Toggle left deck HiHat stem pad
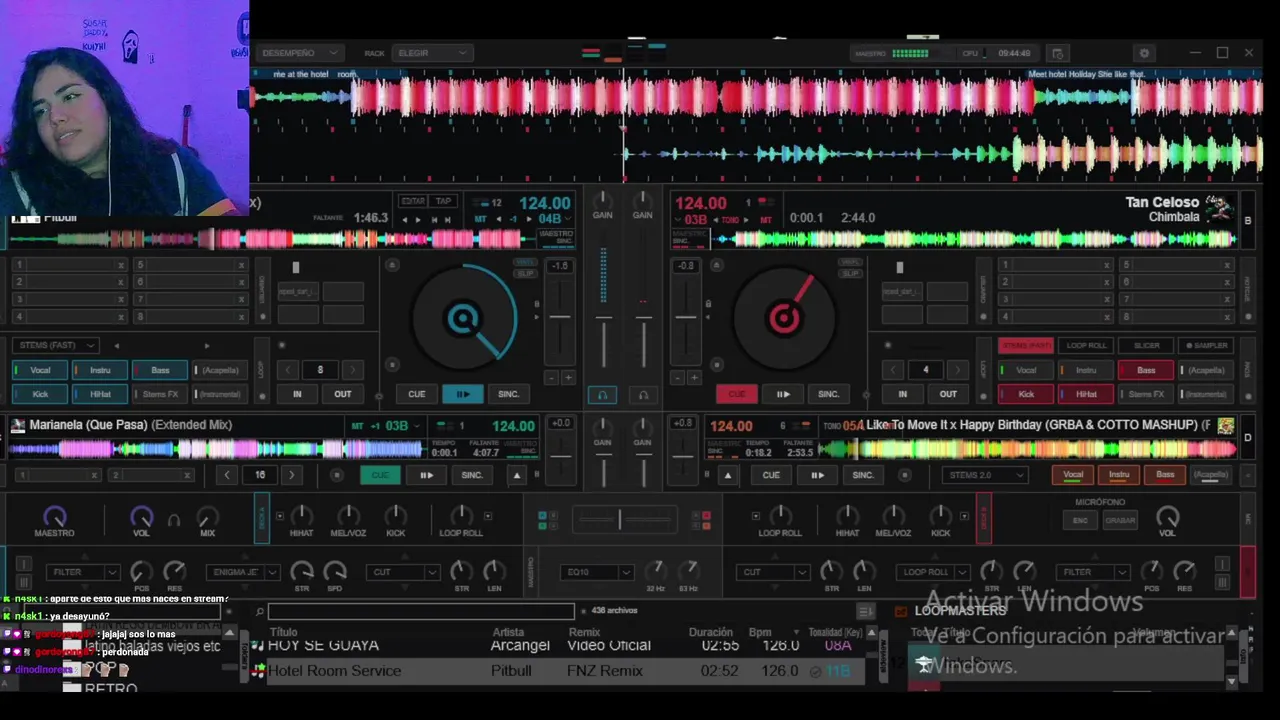The width and height of the screenshot is (1280, 720). (100, 394)
